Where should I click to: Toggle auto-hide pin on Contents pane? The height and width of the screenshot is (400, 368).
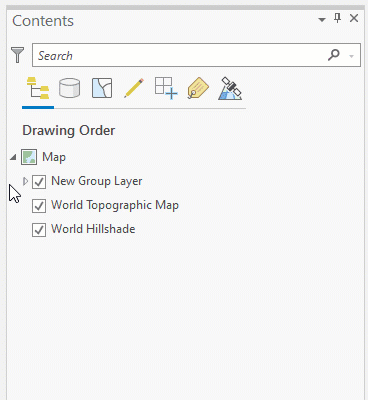tap(337, 18)
